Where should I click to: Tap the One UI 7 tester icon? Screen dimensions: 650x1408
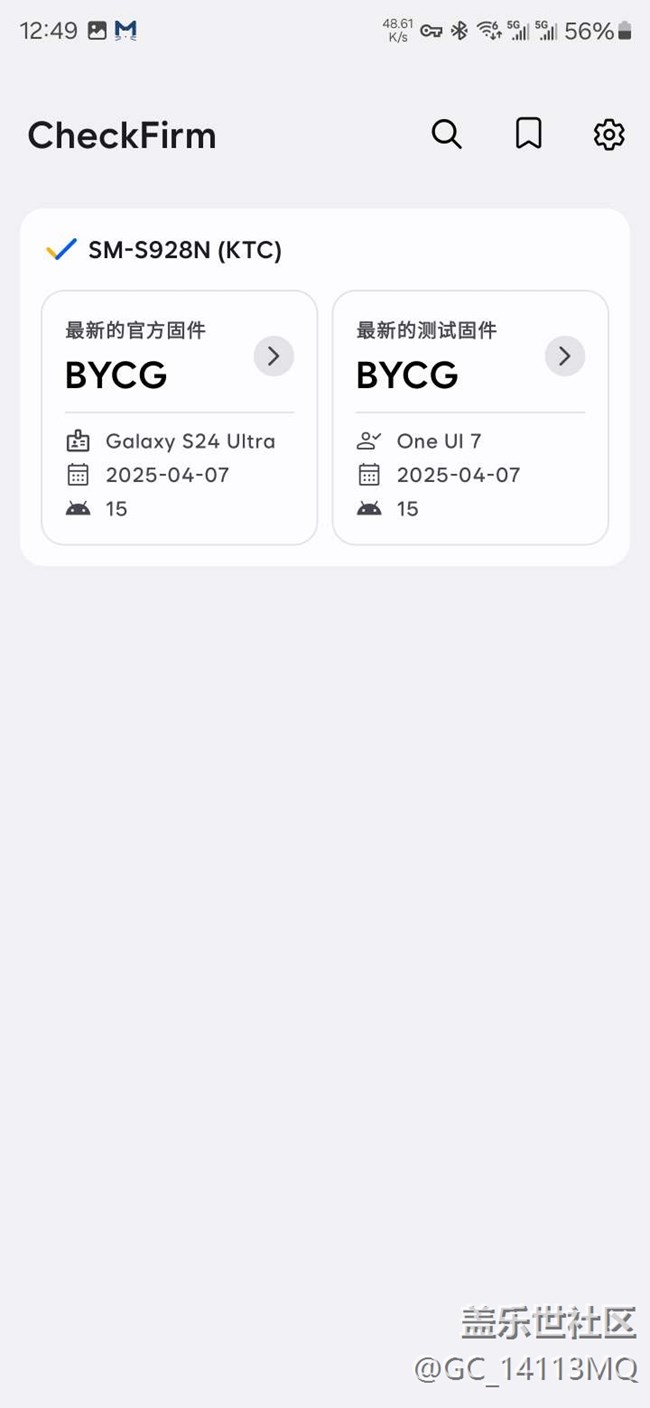pos(369,441)
